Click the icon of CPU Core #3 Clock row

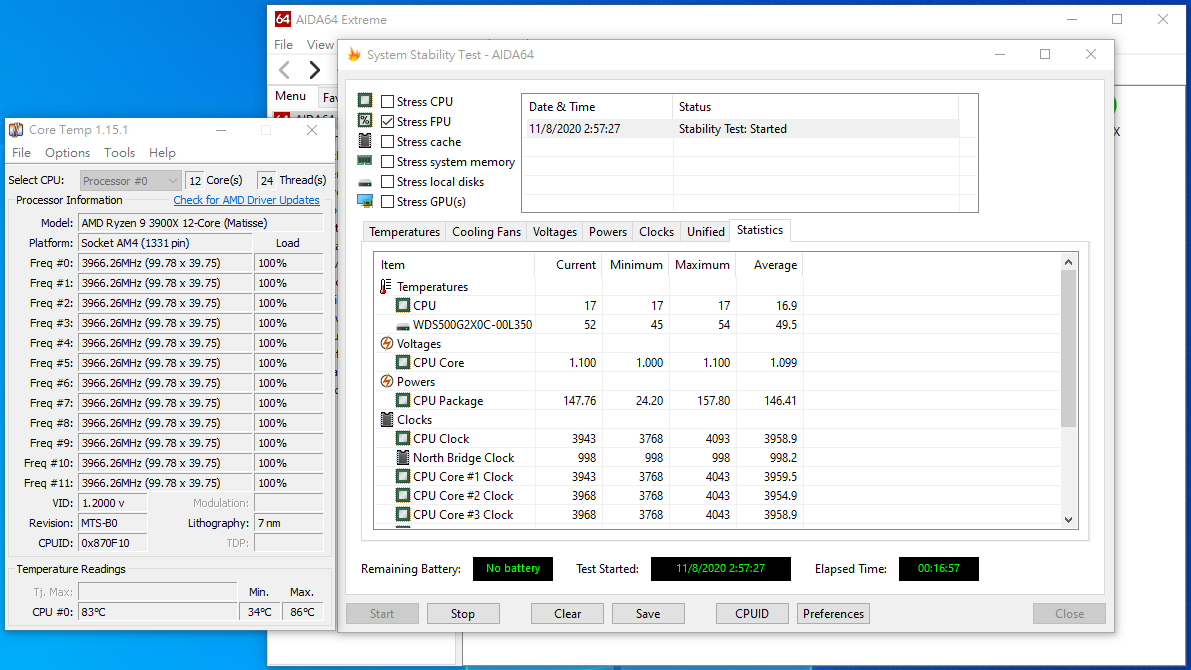click(403, 514)
